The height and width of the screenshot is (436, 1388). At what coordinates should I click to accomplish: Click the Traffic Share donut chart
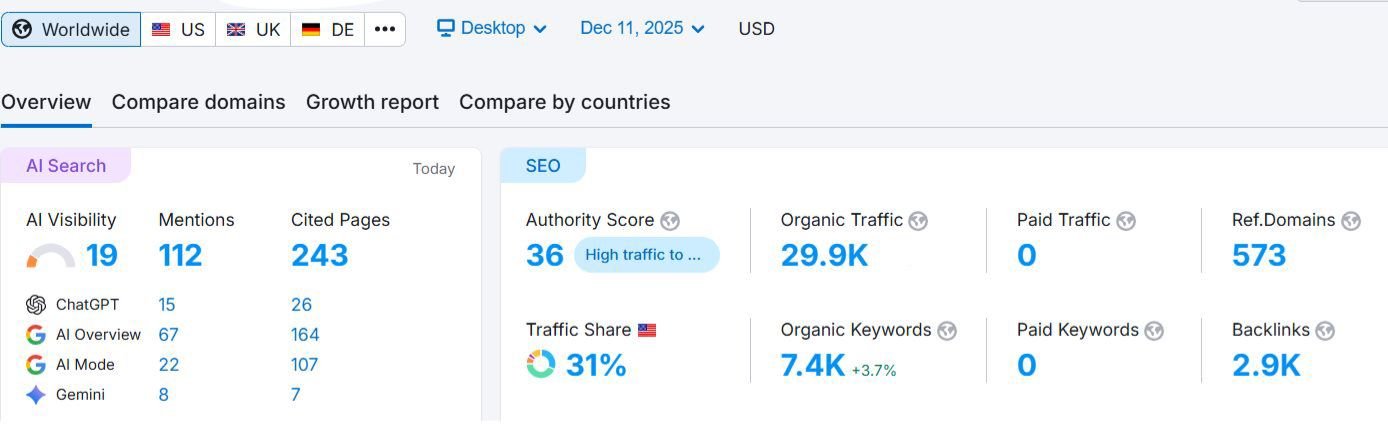pyautogui.click(x=540, y=365)
